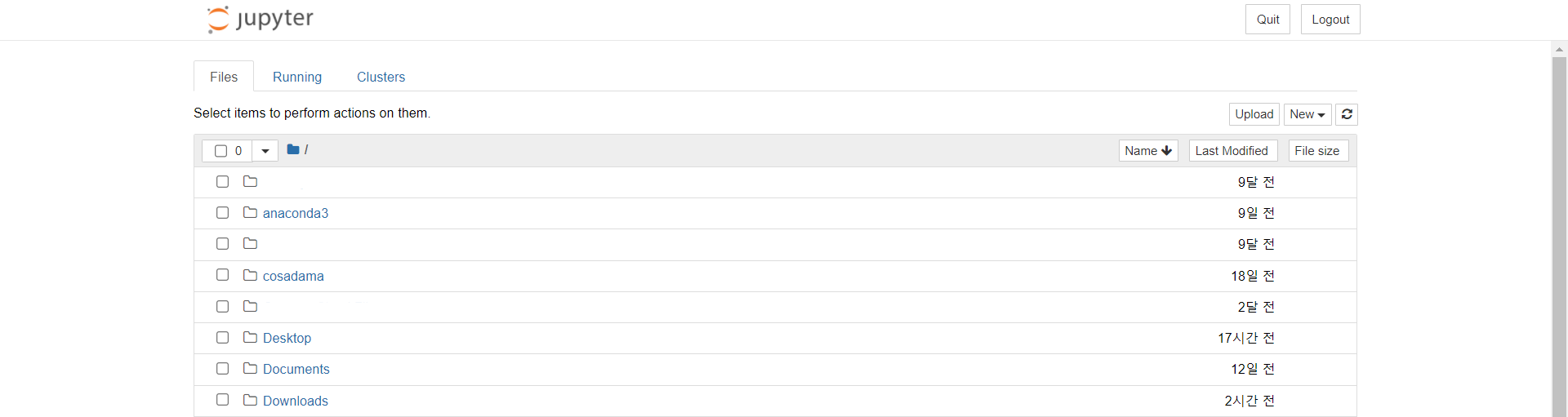This screenshot has width=1568, height=417.
Task: Click the Logout button
Action: [x=1330, y=20]
